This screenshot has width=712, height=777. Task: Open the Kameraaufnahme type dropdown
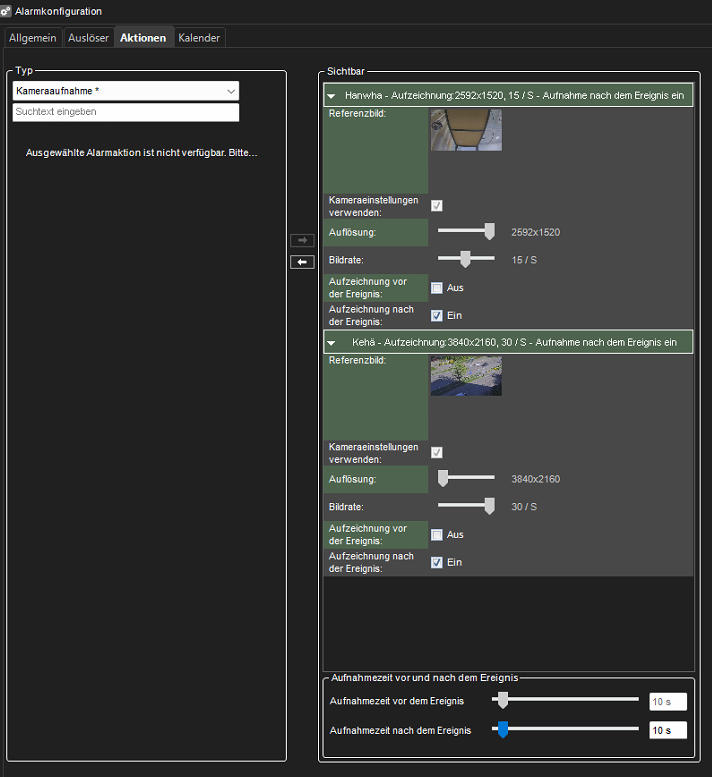click(126, 91)
